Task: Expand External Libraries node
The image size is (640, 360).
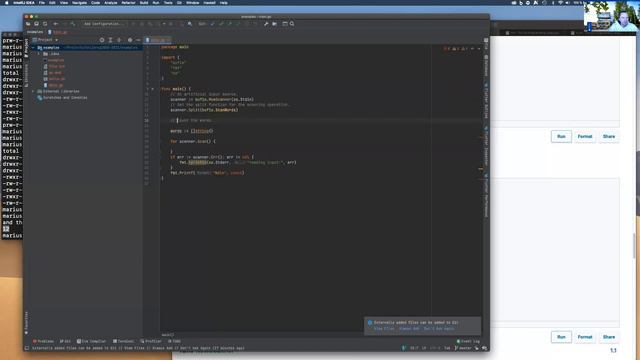Action: [x=33, y=91]
